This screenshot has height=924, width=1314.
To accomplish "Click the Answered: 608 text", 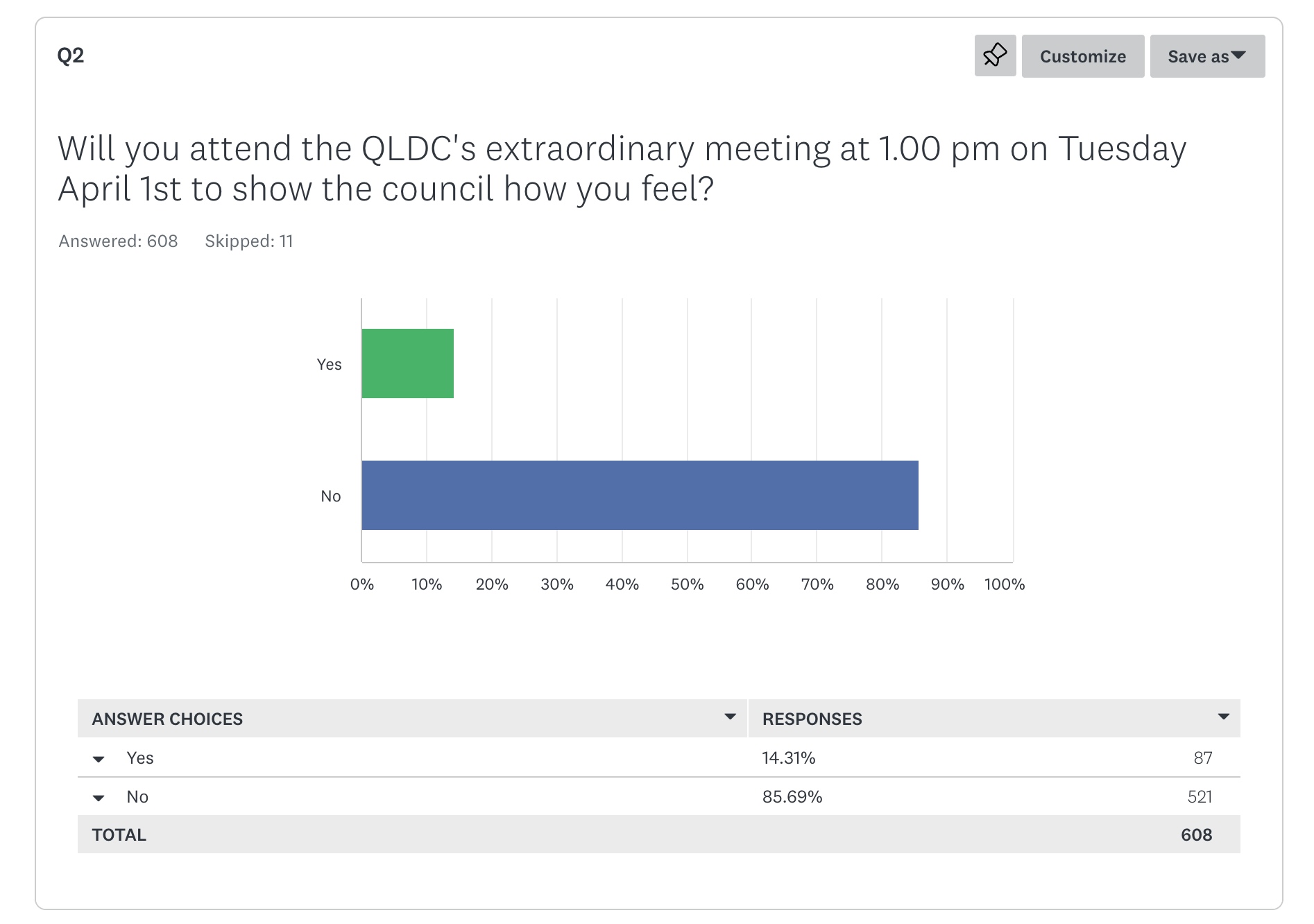I will 118,241.
